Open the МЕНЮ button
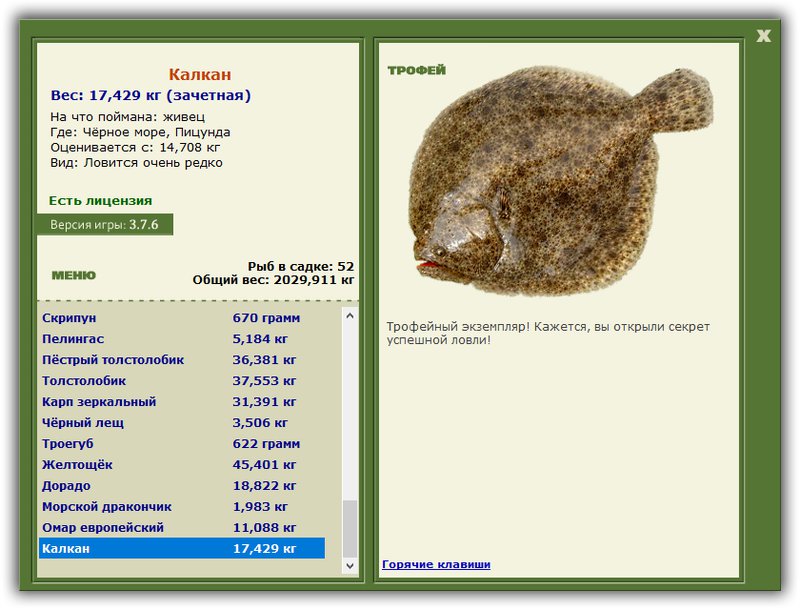This screenshot has width=800, height=610. [x=73, y=275]
